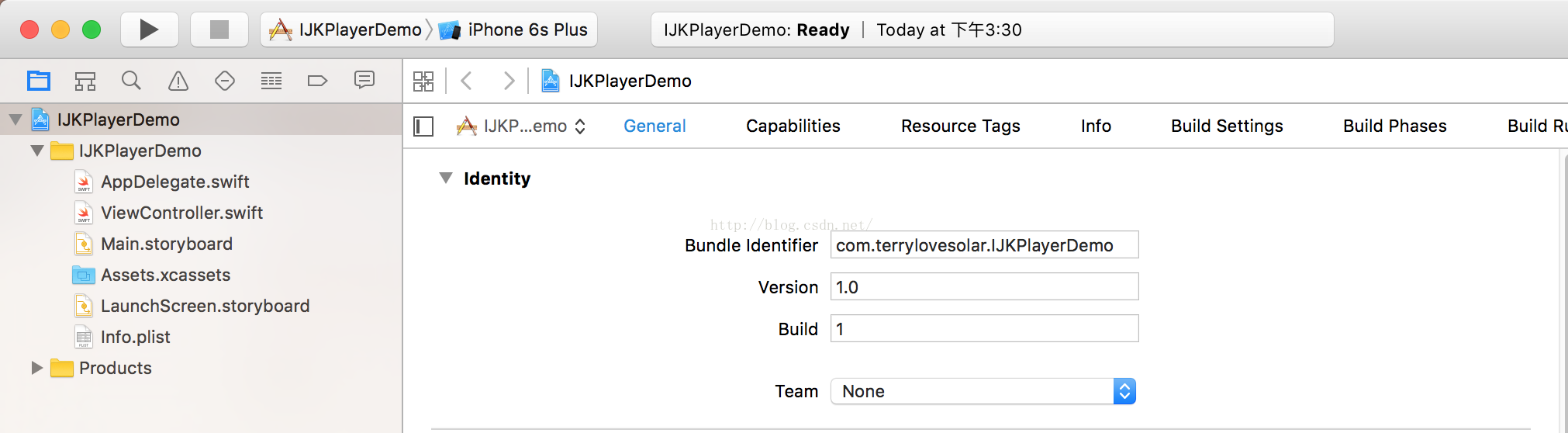
Task: Open the Team dropdown
Action: [983, 391]
